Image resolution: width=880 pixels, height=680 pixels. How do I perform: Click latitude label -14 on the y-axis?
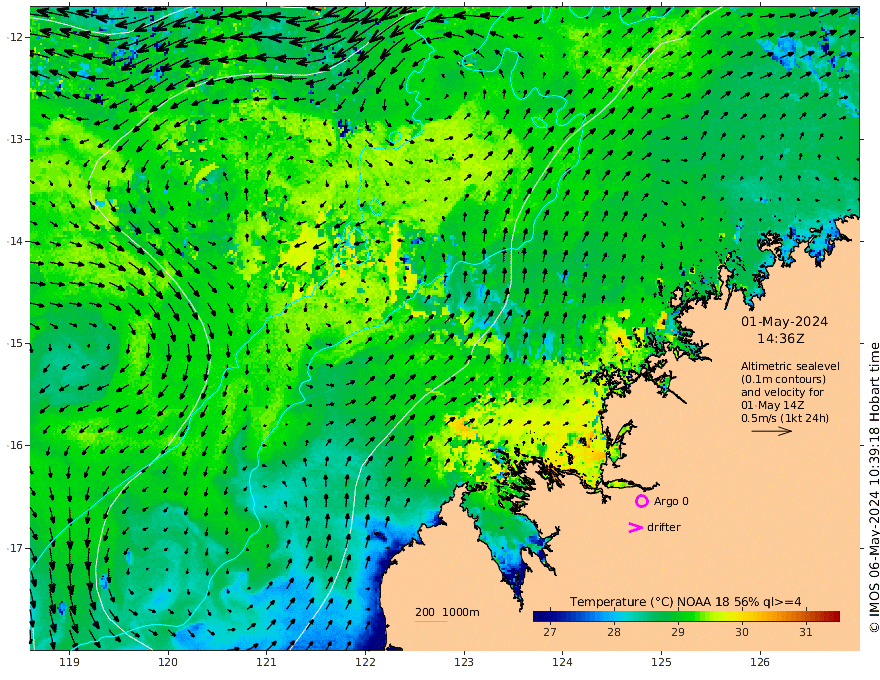14,241
